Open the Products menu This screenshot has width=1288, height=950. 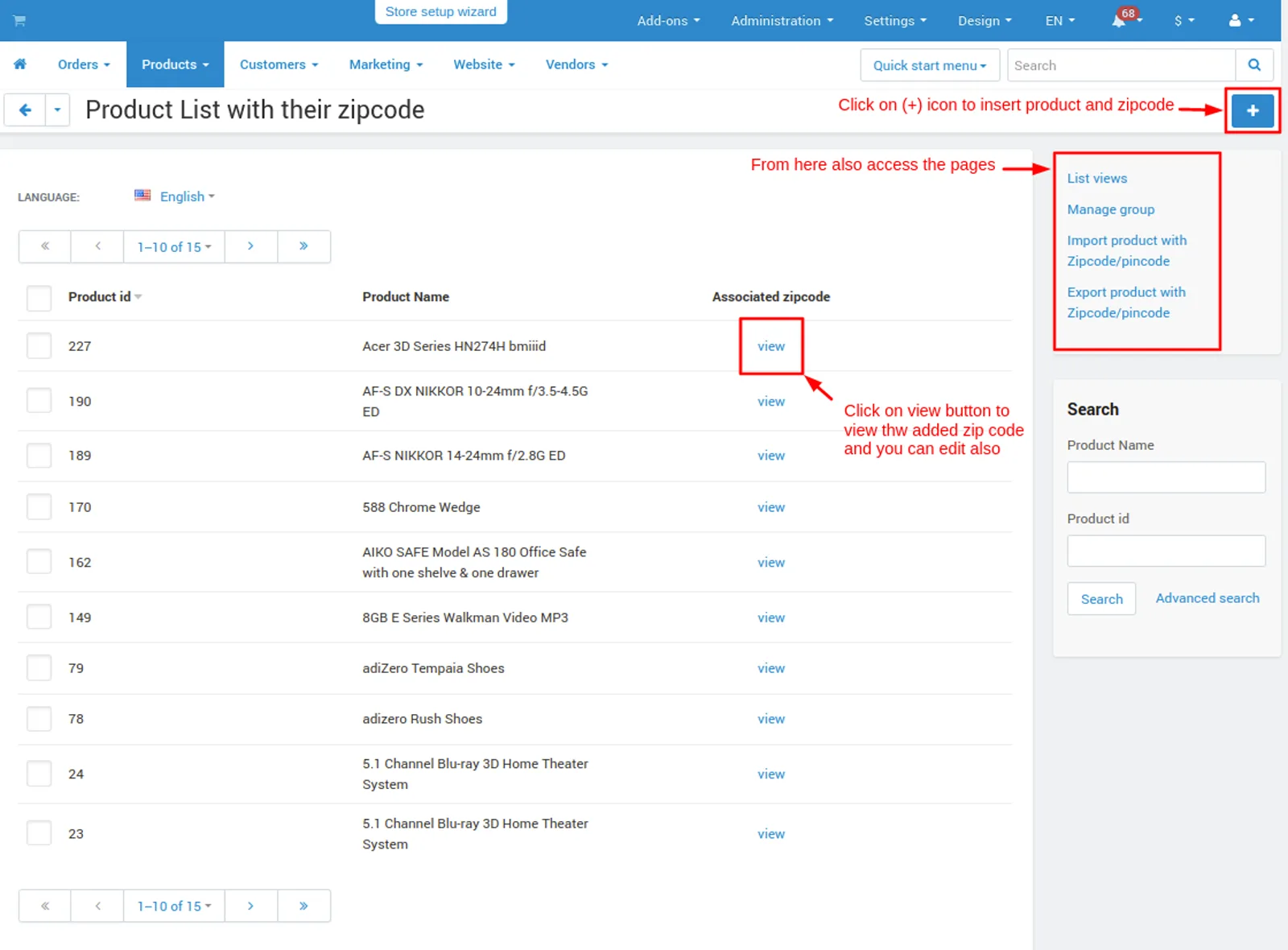175,64
